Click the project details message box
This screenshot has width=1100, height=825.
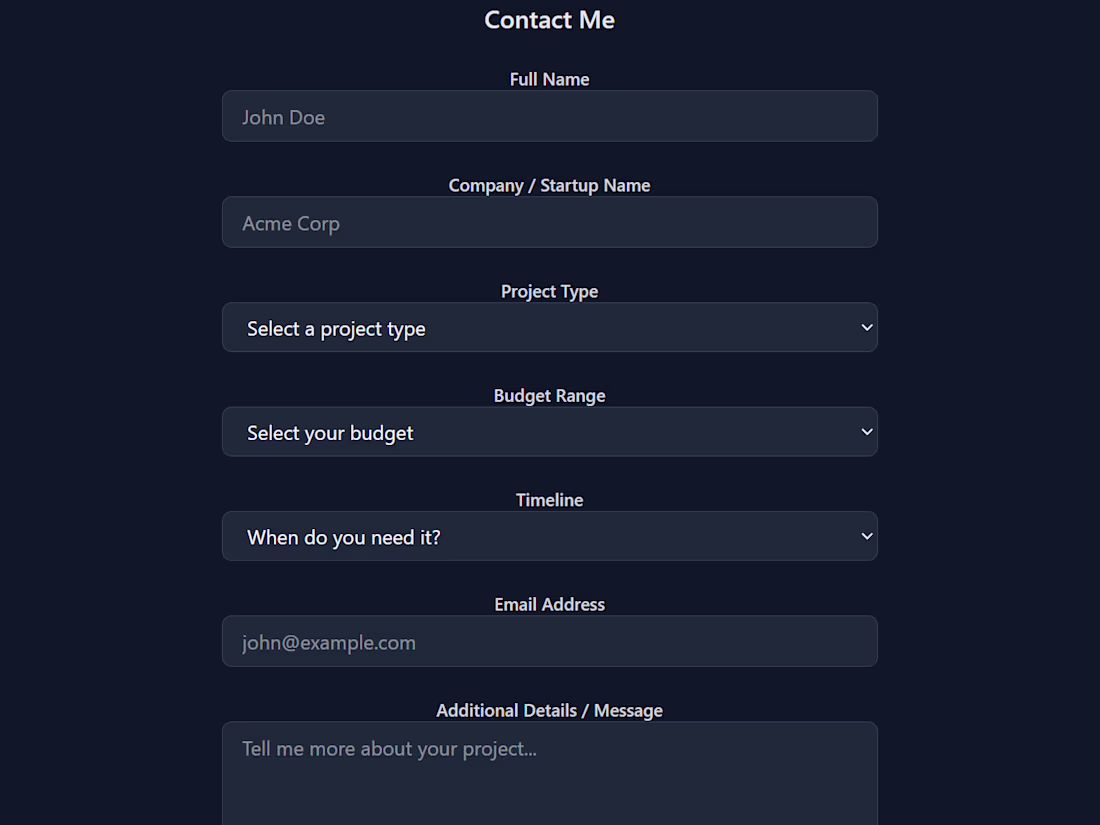[550, 770]
